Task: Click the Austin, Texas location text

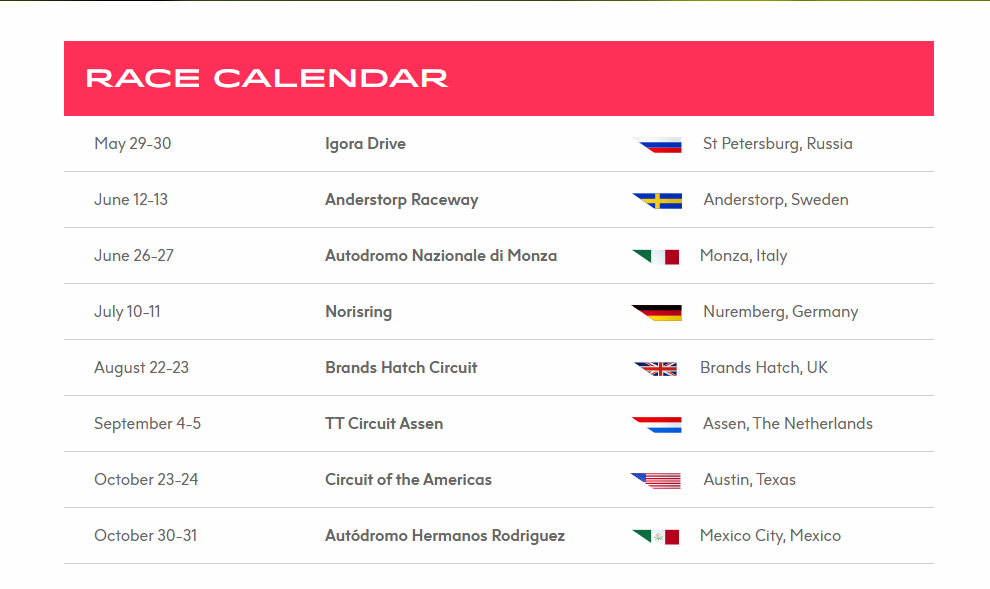Action: [749, 480]
